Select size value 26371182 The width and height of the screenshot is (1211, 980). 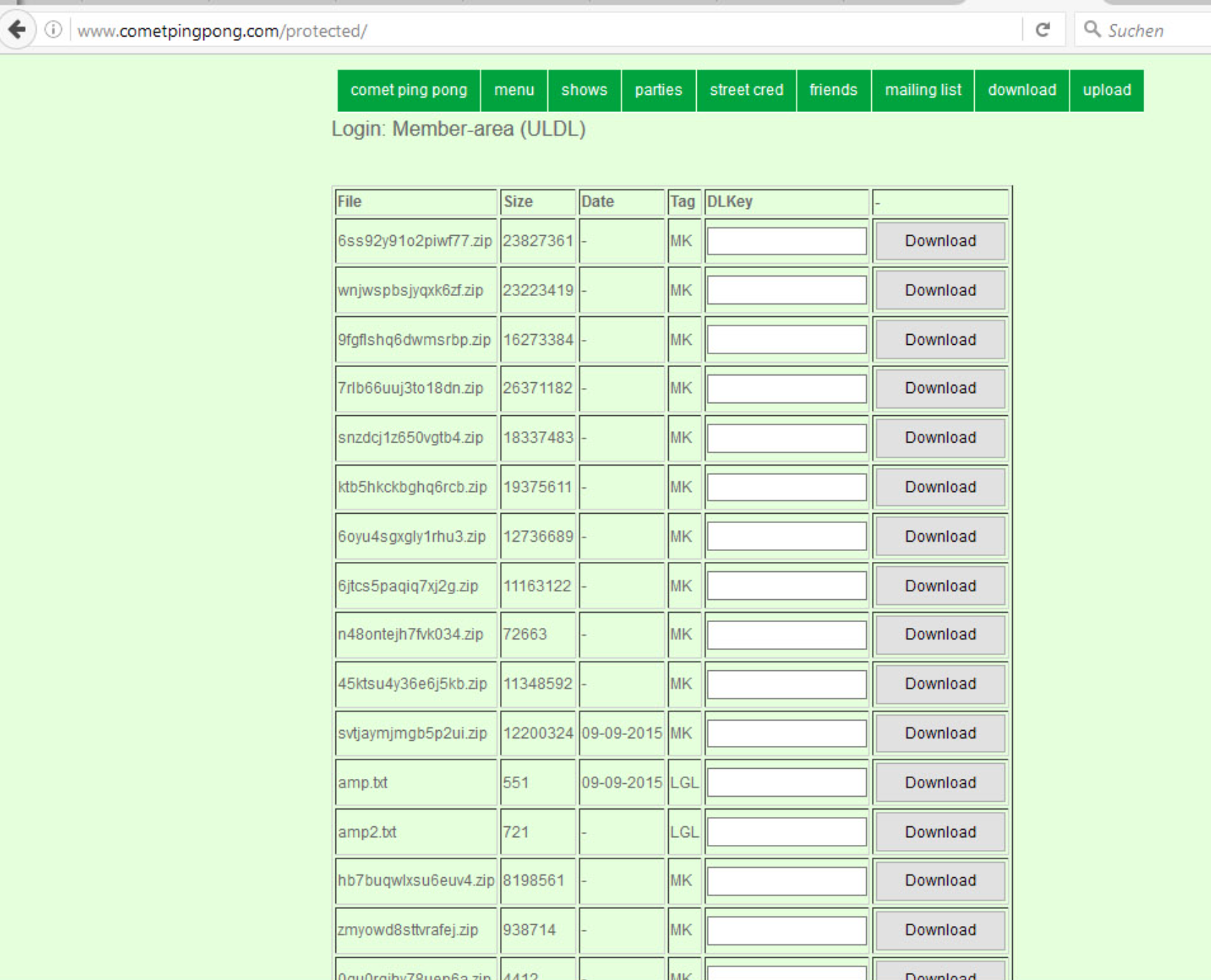point(538,388)
